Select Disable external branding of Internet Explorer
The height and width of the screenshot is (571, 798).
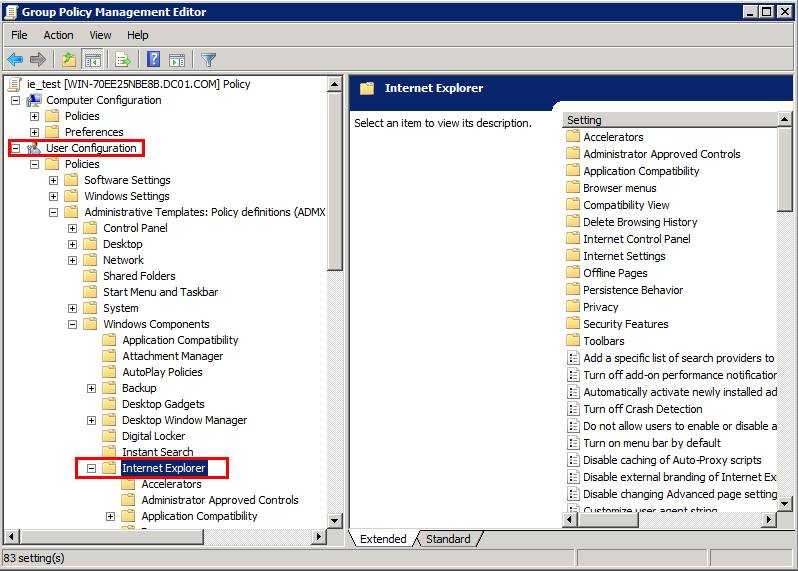tap(679, 477)
